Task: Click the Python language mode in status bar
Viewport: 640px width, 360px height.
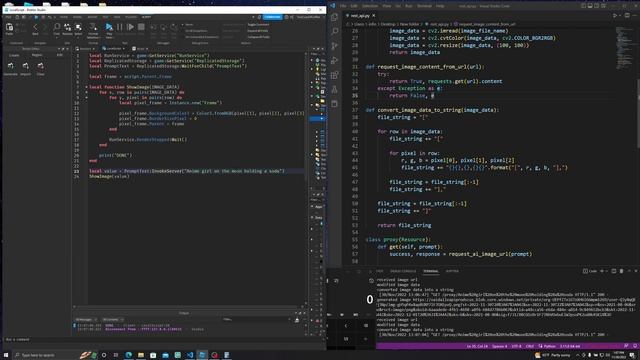Action: (549, 346)
